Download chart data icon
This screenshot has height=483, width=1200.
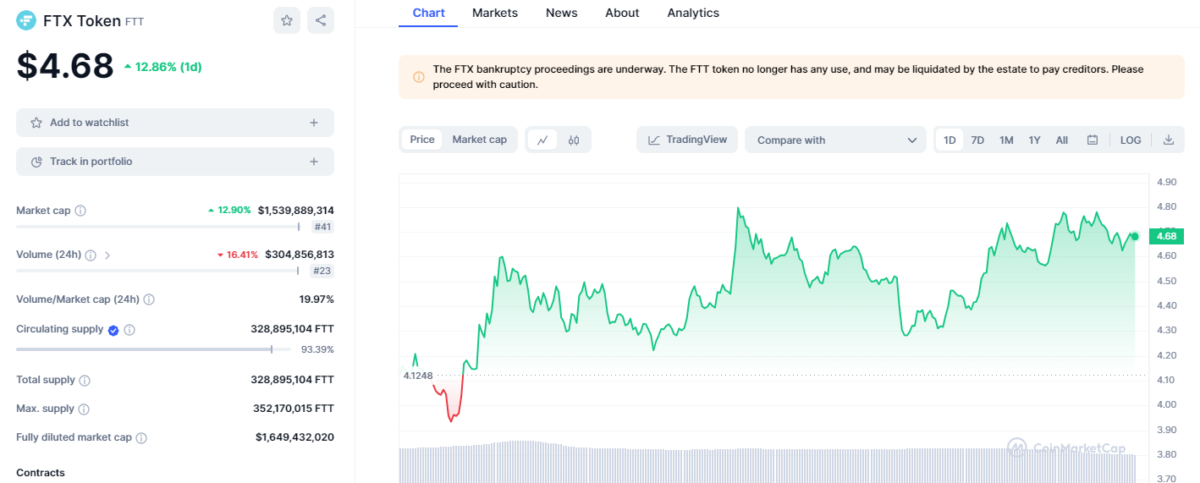click(x=1168, y=140)
